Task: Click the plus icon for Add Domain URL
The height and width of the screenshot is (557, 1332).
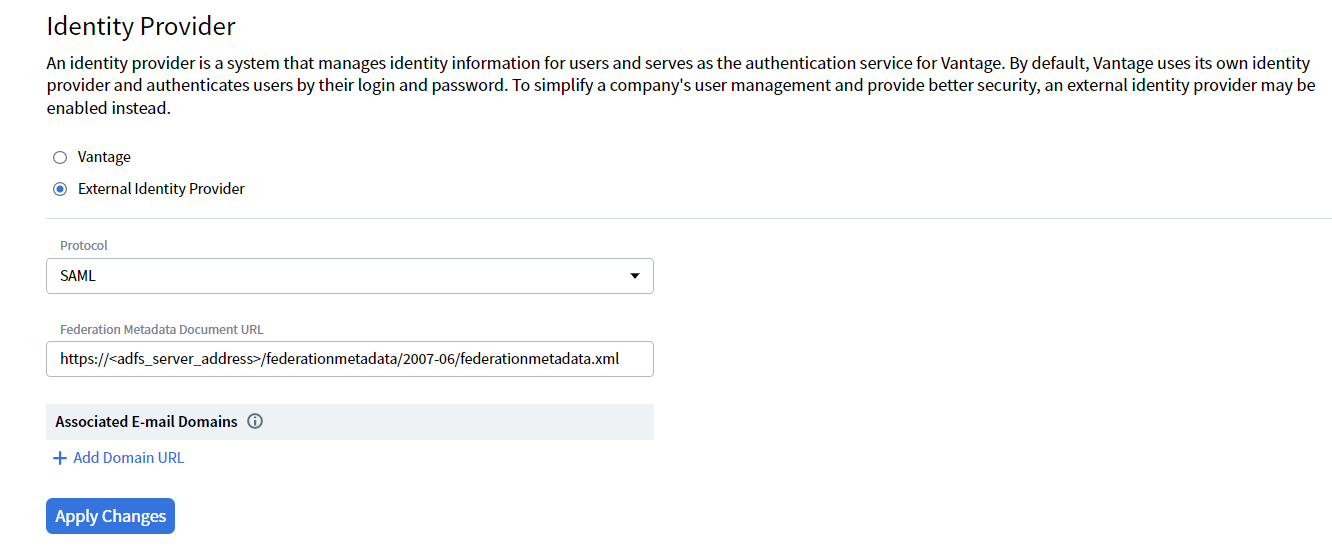Action: pyautogui.click(x=60, y=458)
